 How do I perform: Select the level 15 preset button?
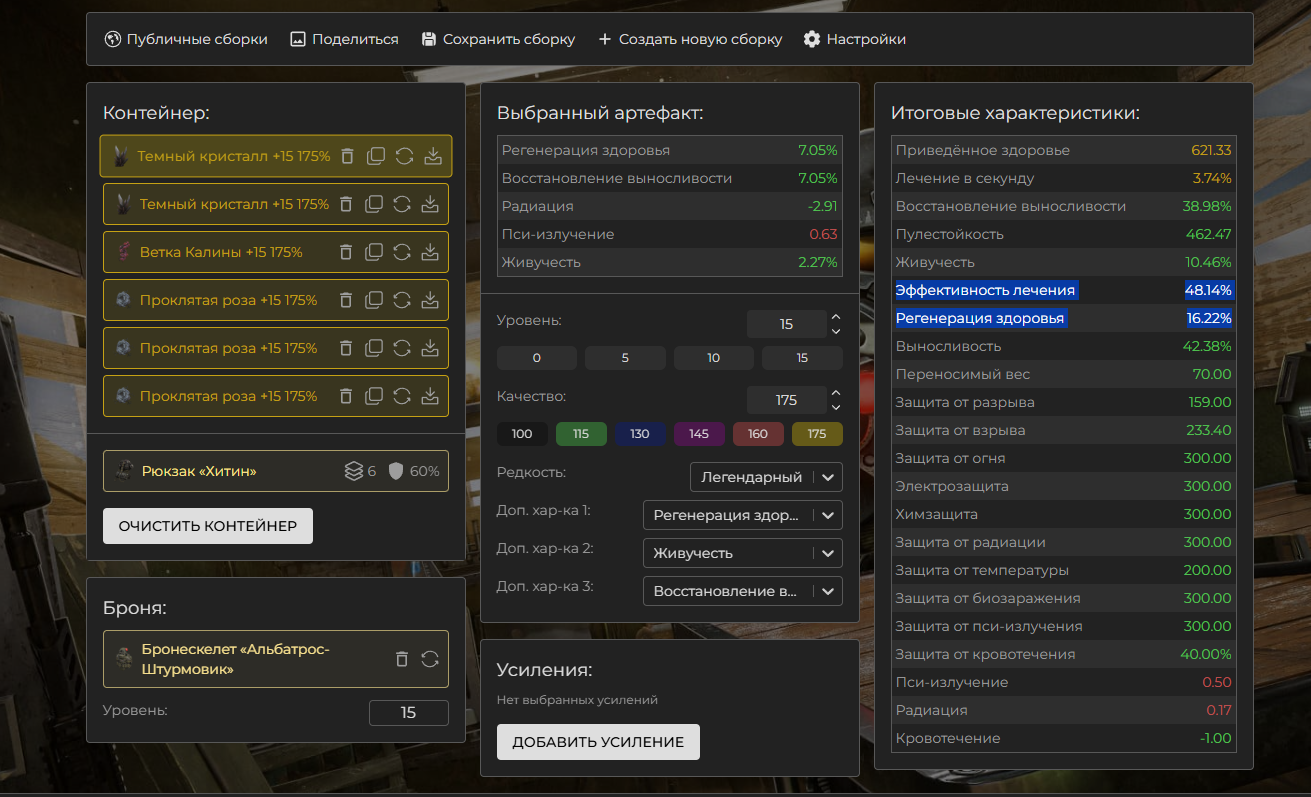(x=802, y=358)
